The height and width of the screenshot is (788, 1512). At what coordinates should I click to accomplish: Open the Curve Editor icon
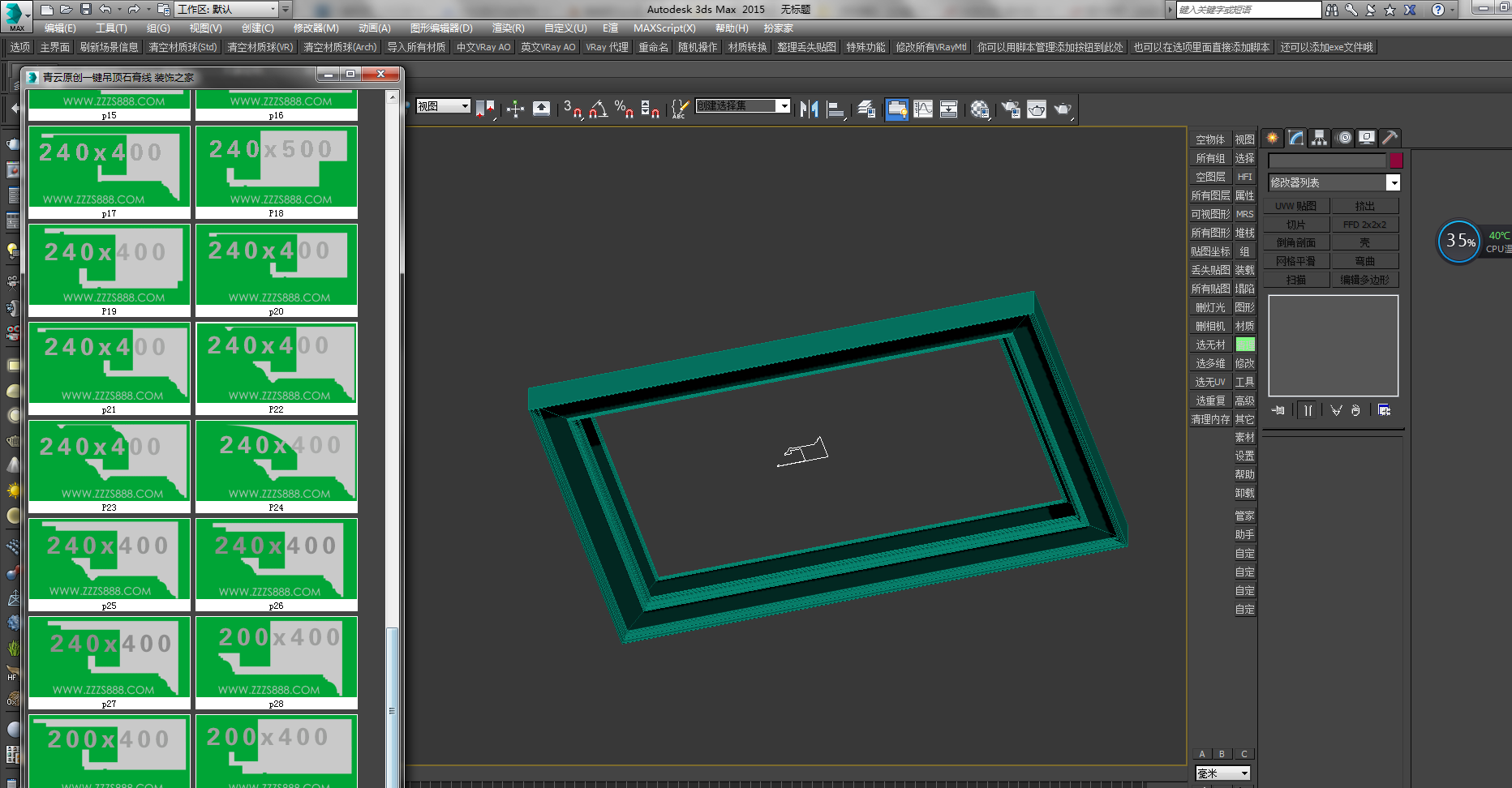click(x=923, y=109)
